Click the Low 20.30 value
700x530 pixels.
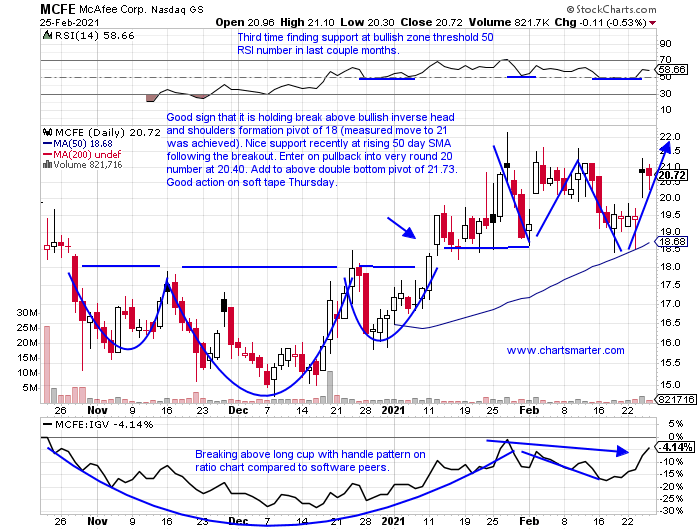click(x=368, y=22)
